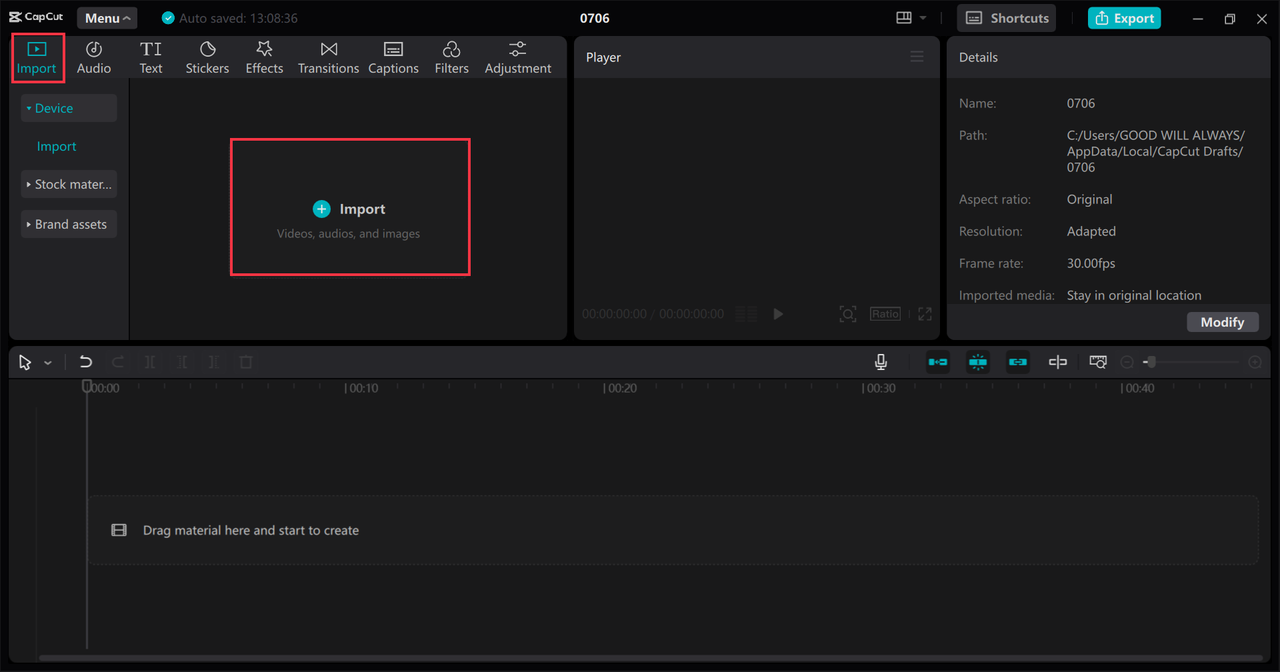Screen dimensions: 1280x672
Task: Toggle the auto snapping option
Action: [978, 362]
